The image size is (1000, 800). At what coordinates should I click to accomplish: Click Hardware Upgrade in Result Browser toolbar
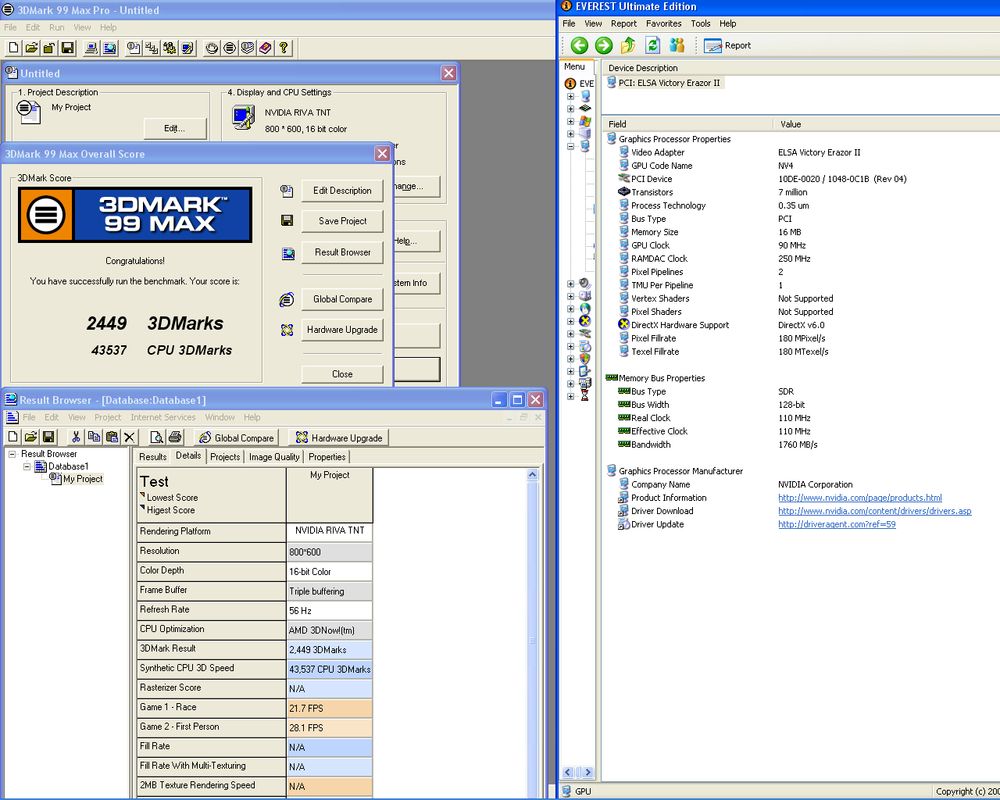339,438
